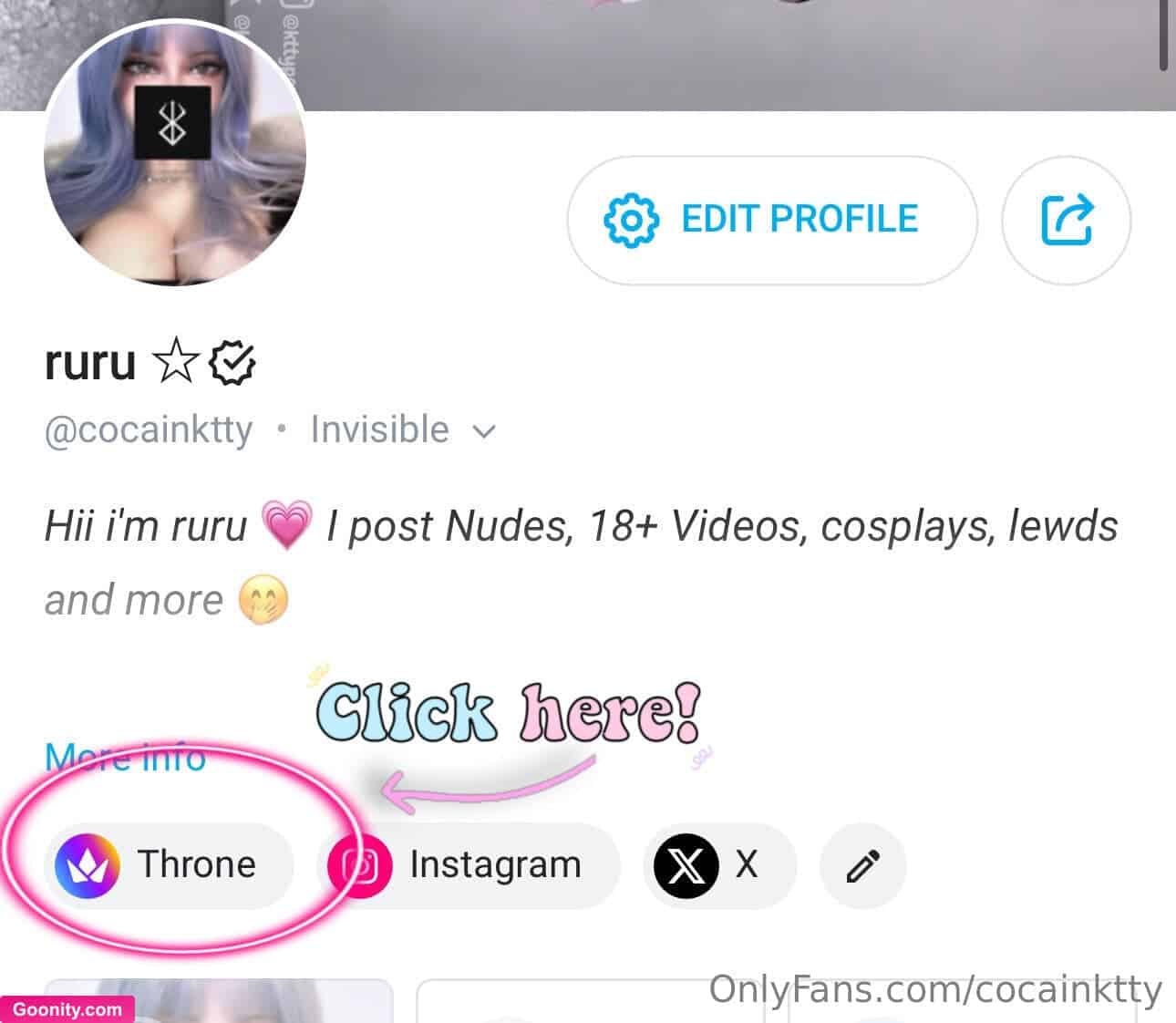Click the @cocainktty username handle

(x=149, y=430)
